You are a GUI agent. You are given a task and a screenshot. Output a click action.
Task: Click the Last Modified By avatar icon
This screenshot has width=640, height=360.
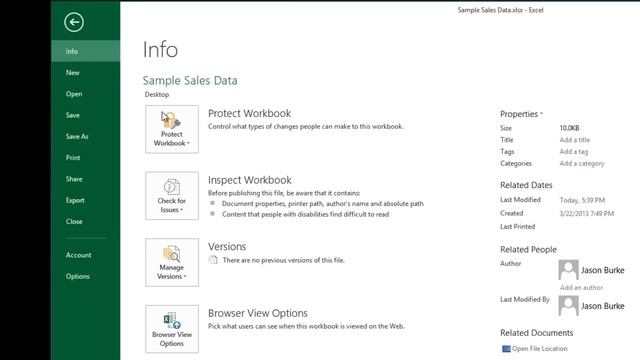(x=568, y=306)
